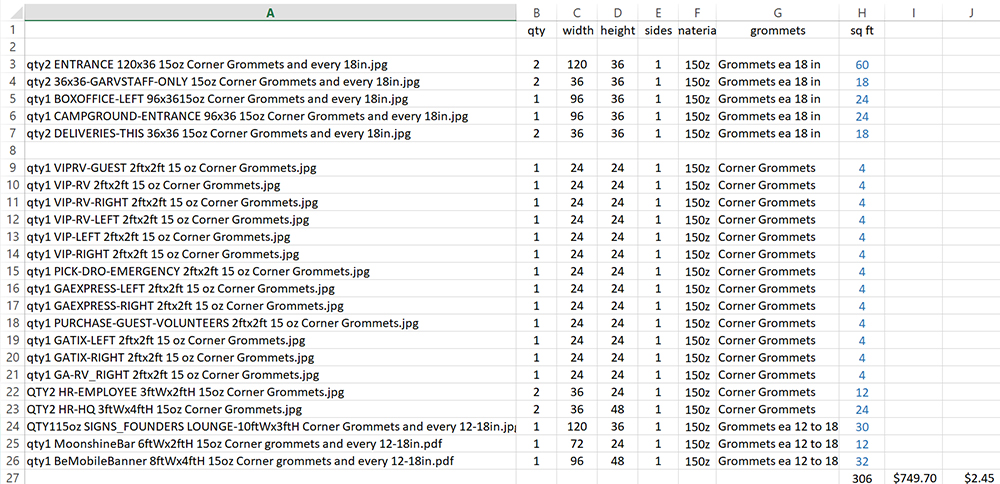
Task: Click 'Grommets ea 18 in' in DELIVERIES row
Action: (x=778, y=133)
